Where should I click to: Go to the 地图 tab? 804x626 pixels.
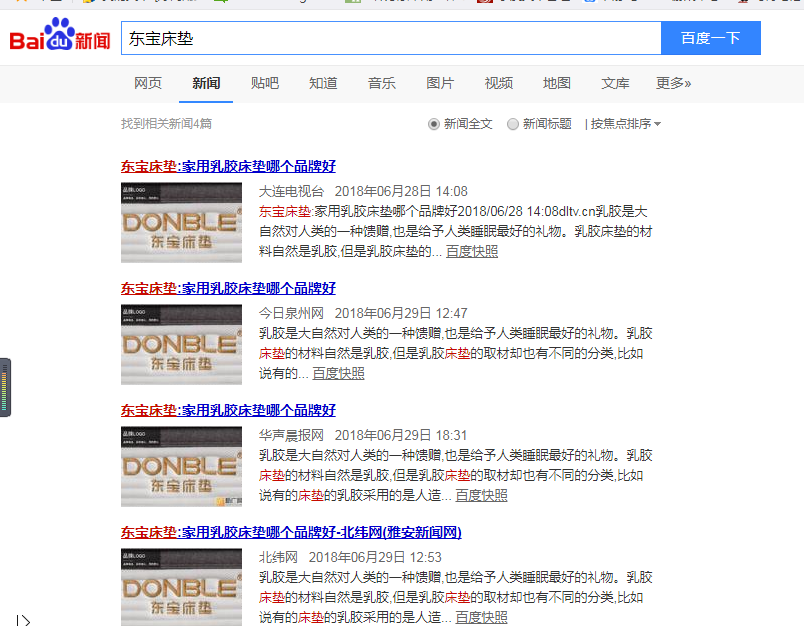(x=557, y=83)
